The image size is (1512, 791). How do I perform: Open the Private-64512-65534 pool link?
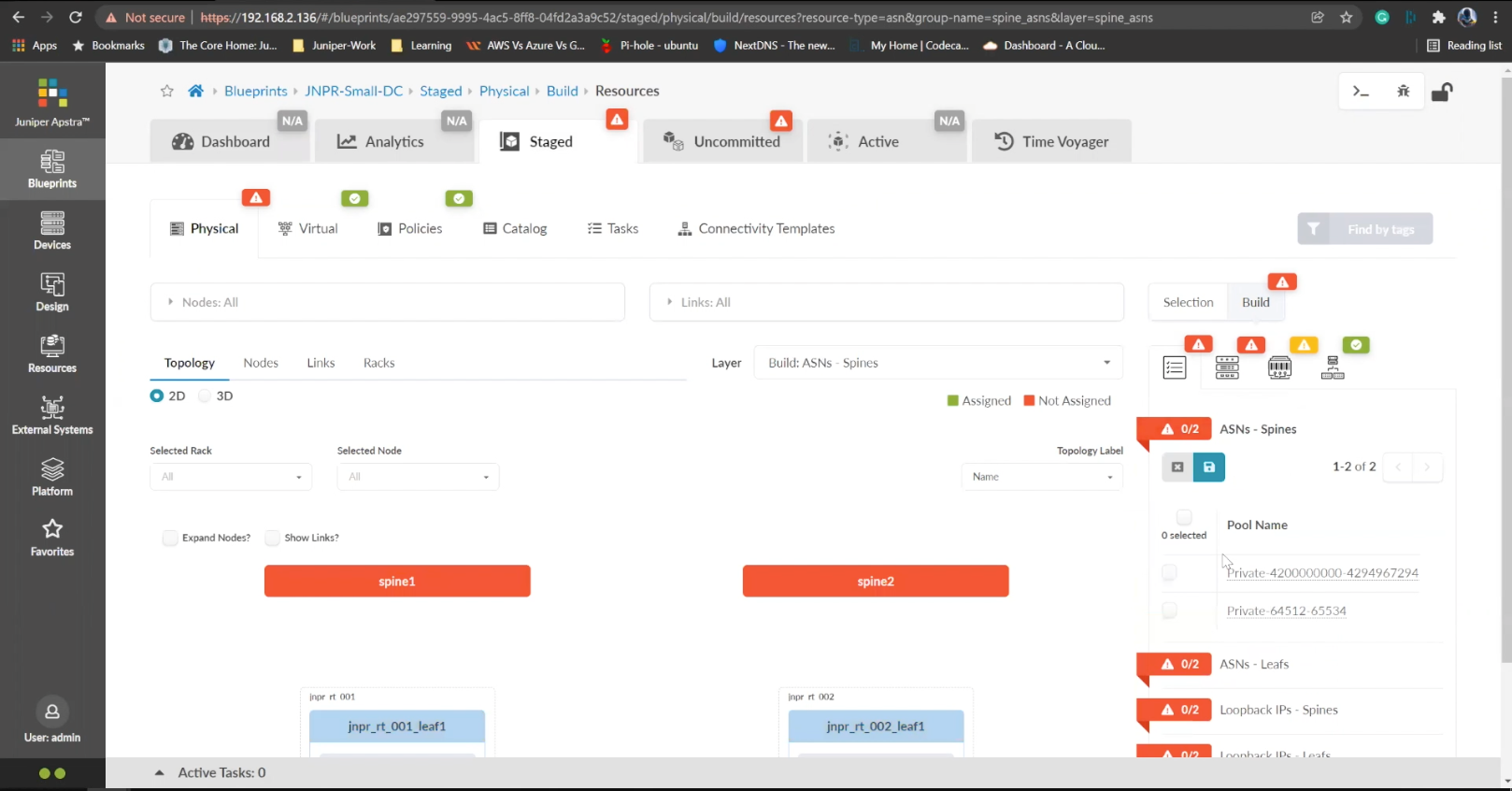click(x=1286, y=611)
